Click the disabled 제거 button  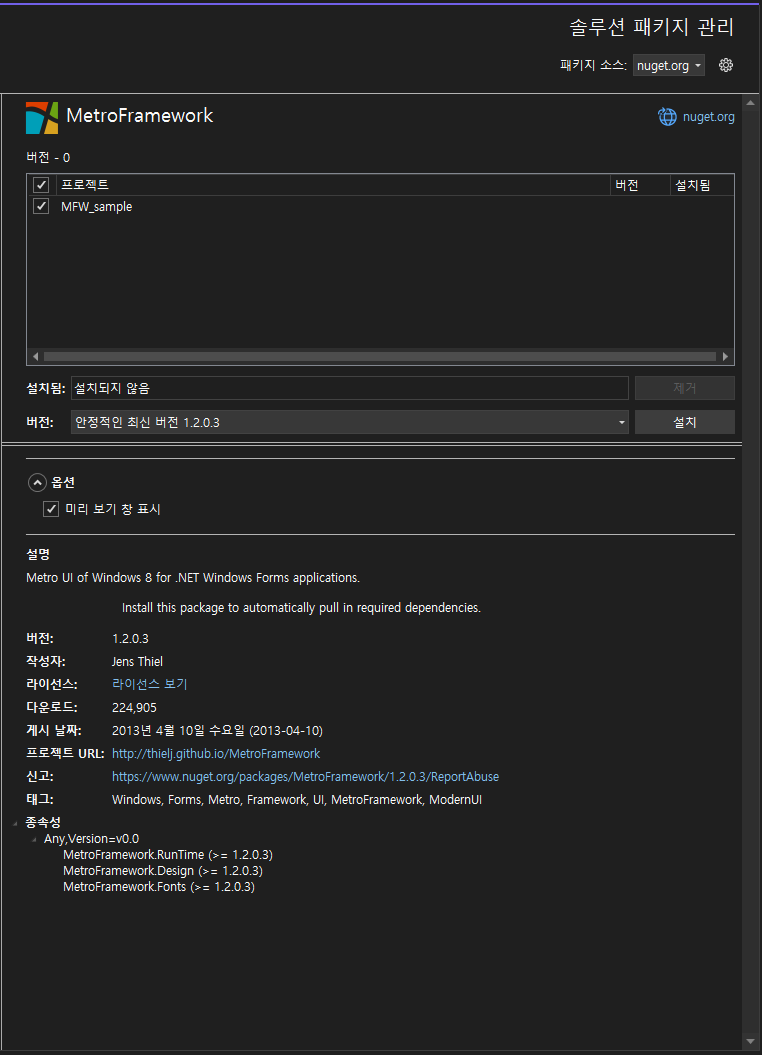(x=685, y=388)
